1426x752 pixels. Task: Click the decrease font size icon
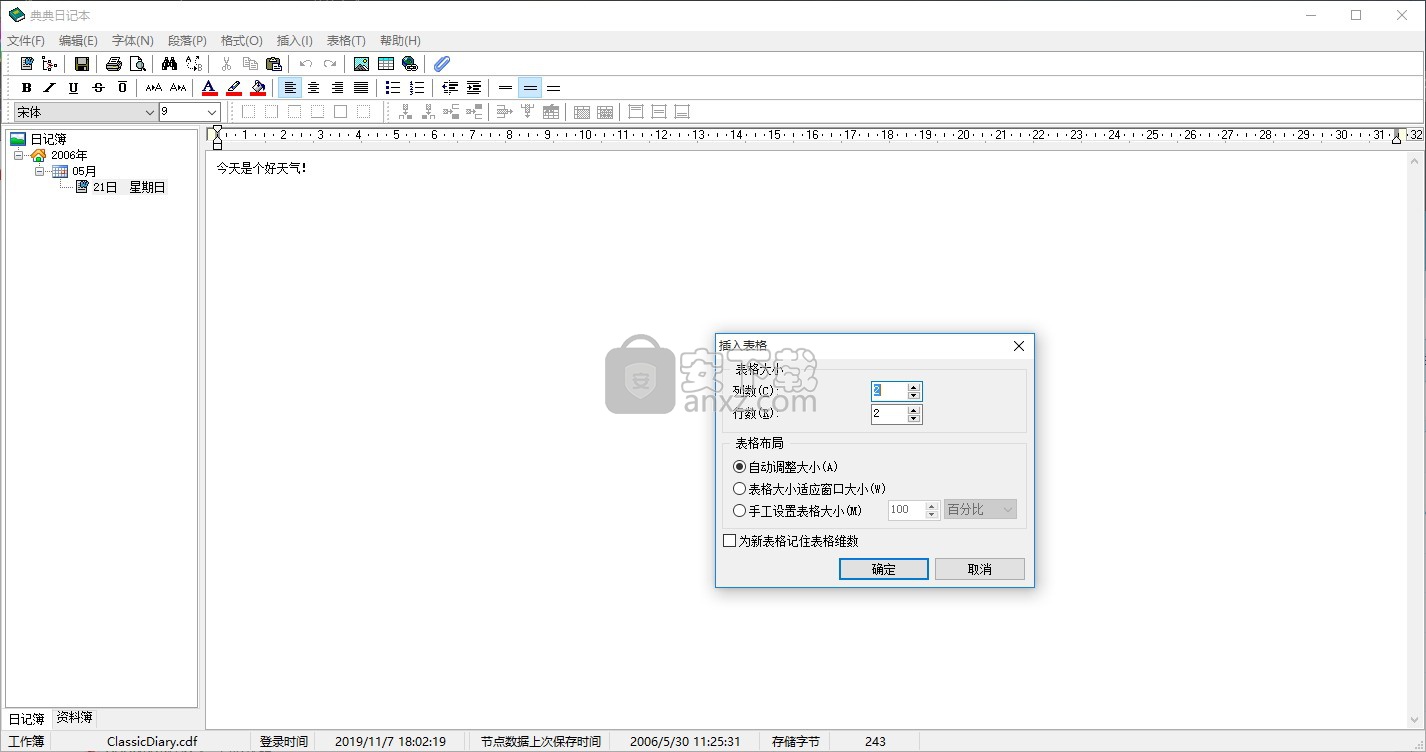point(178,88)
